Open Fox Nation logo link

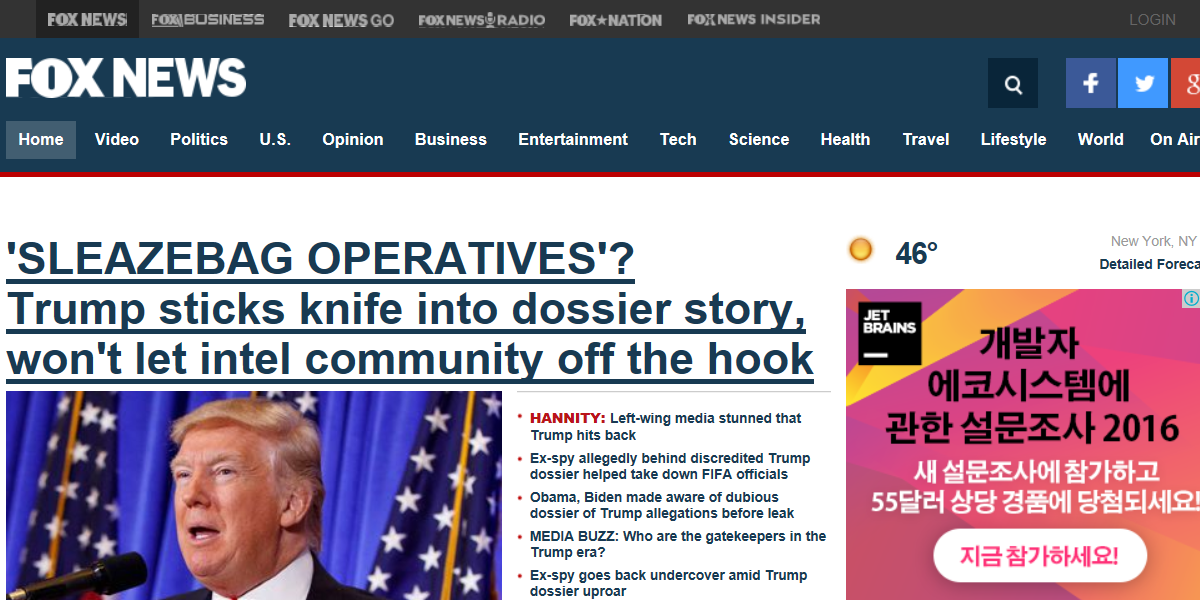[x=616, y=19]
